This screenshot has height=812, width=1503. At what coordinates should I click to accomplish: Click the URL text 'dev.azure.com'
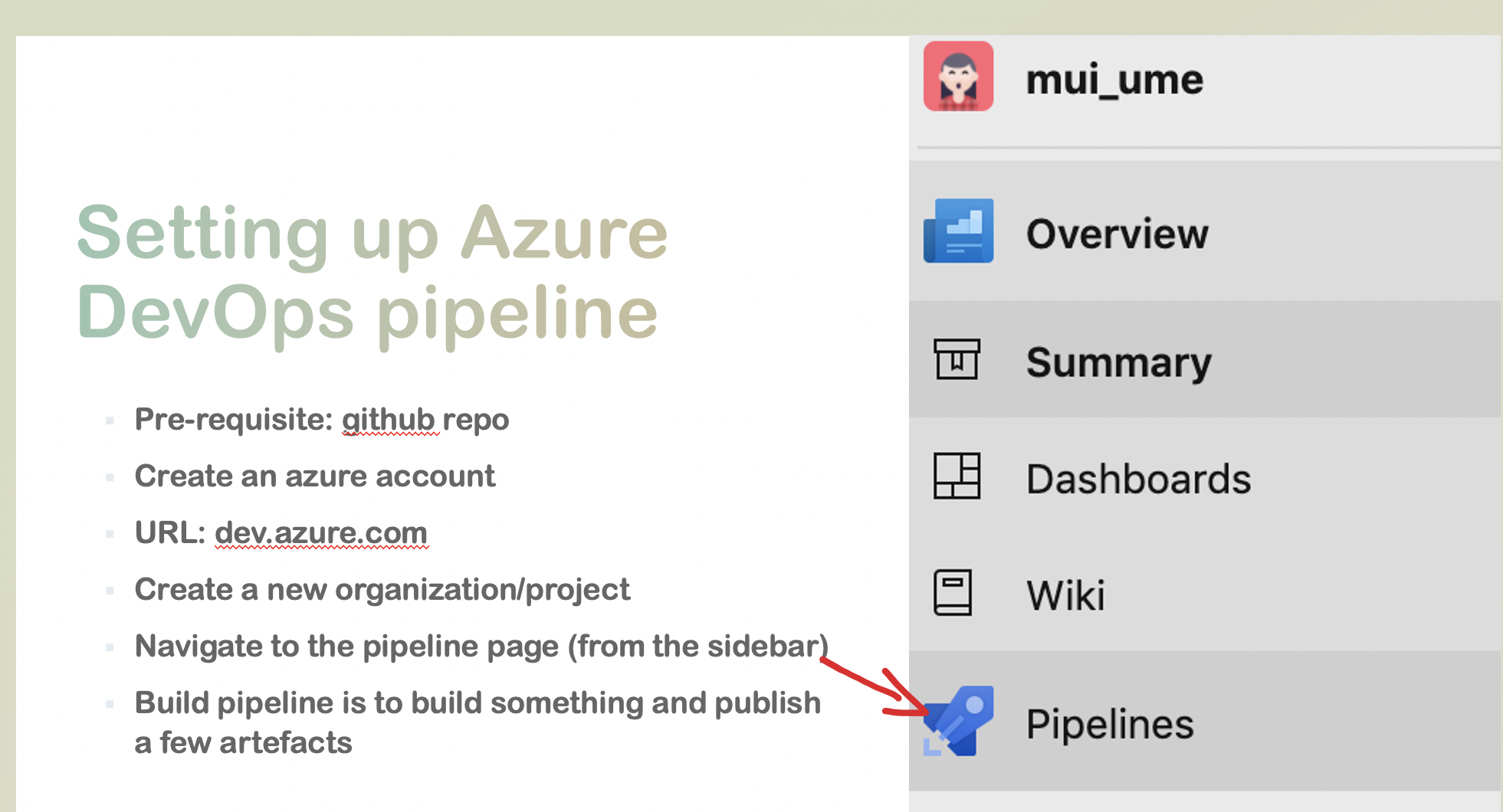pyautogui.click(x=321, y=533)
